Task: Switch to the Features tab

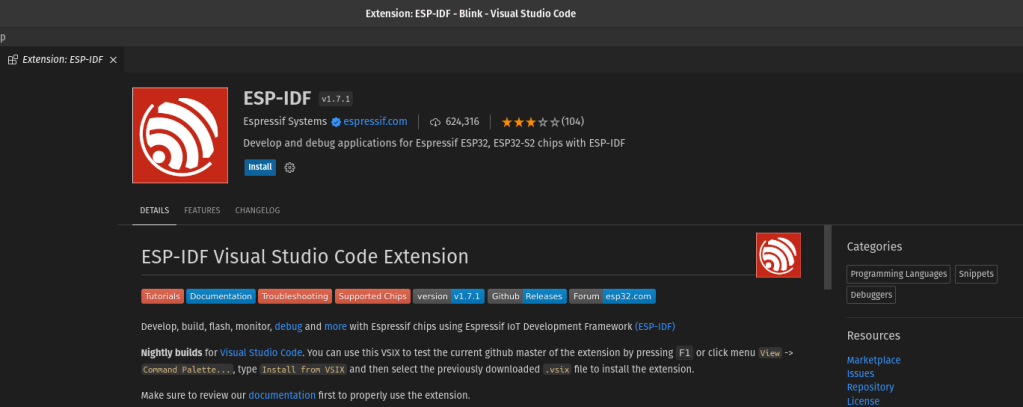Action: tap(202, 211)
